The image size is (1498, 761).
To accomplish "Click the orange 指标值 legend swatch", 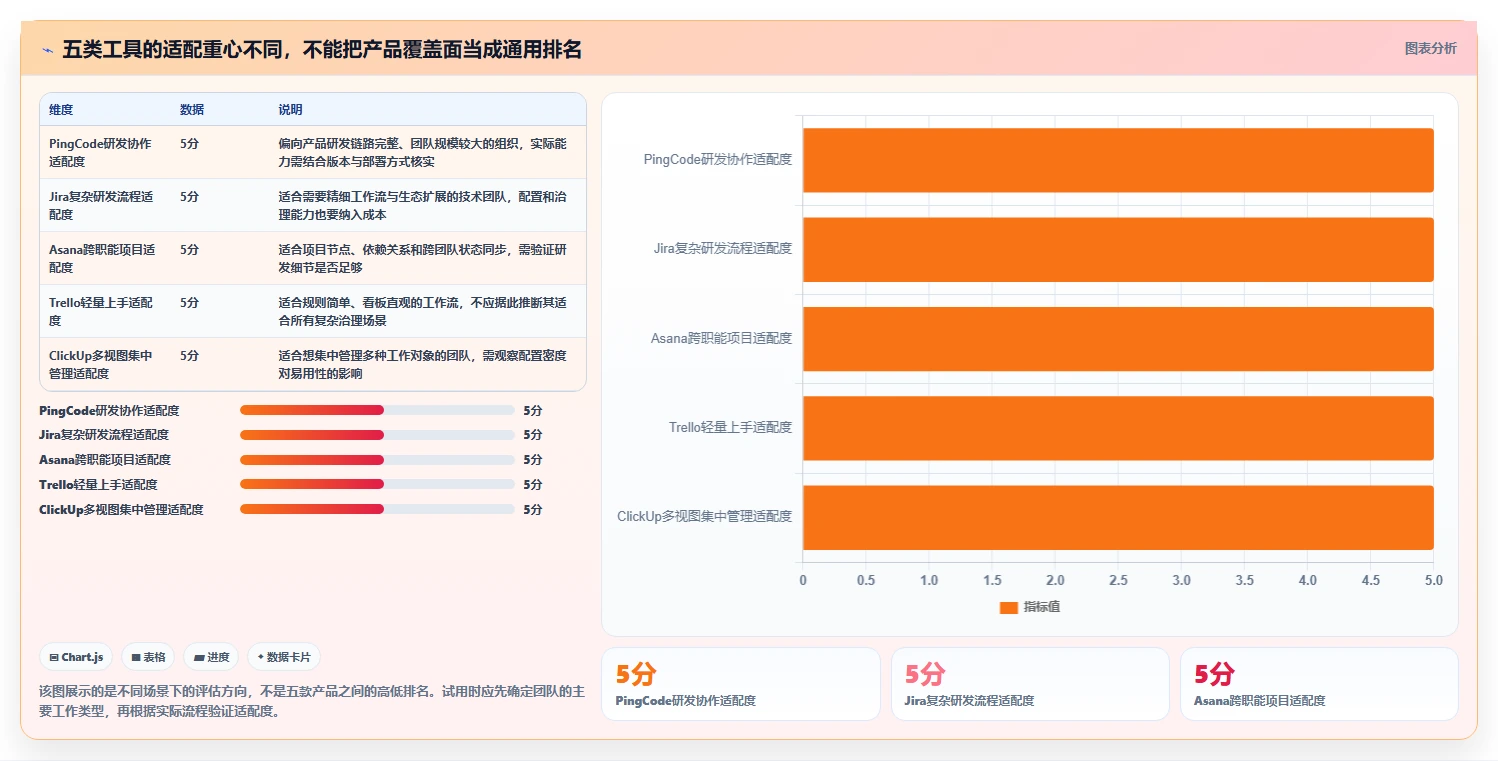I will (x=1008, y=608).
